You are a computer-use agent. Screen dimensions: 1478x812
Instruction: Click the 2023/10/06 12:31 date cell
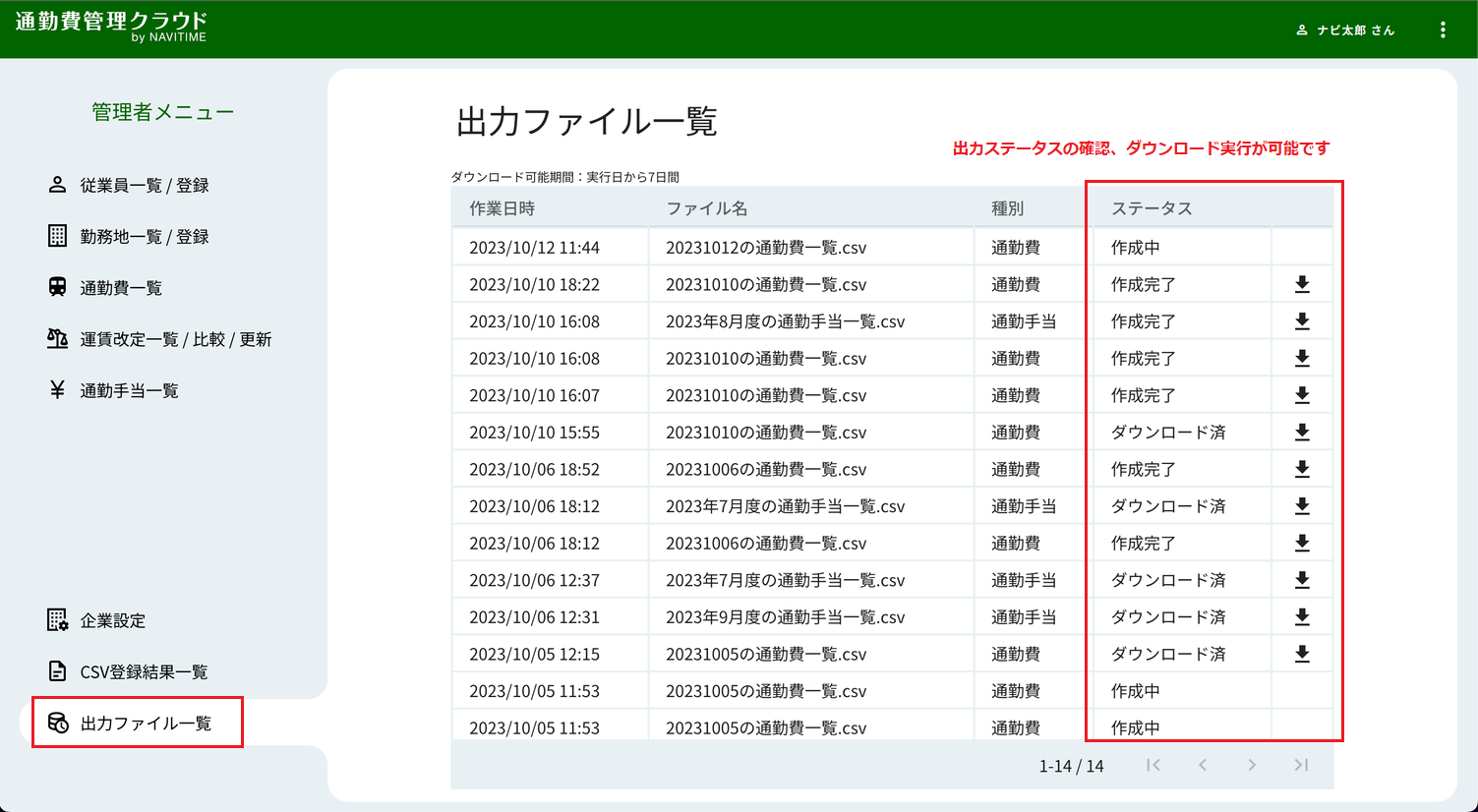[534, 616]
